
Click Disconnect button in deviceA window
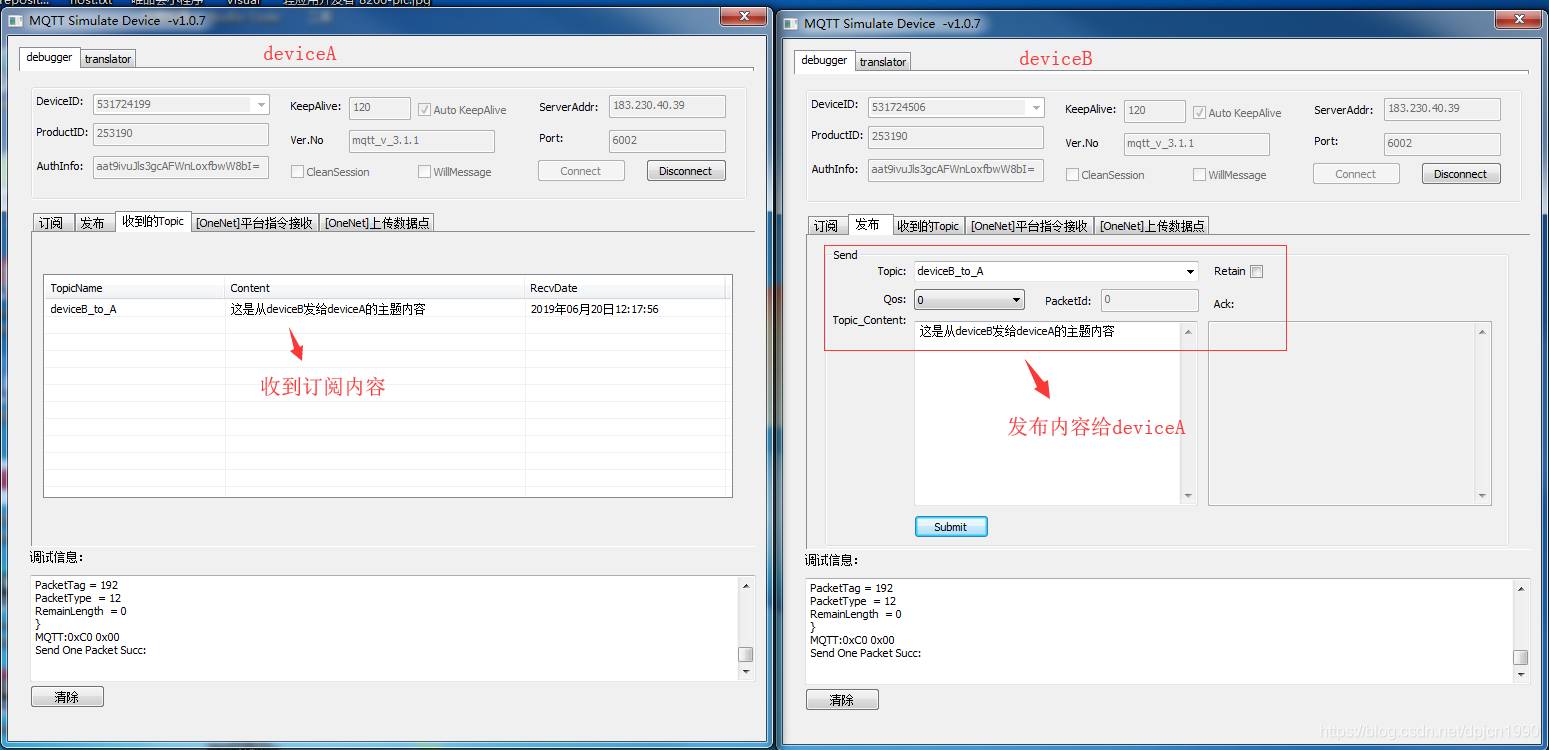686,171
